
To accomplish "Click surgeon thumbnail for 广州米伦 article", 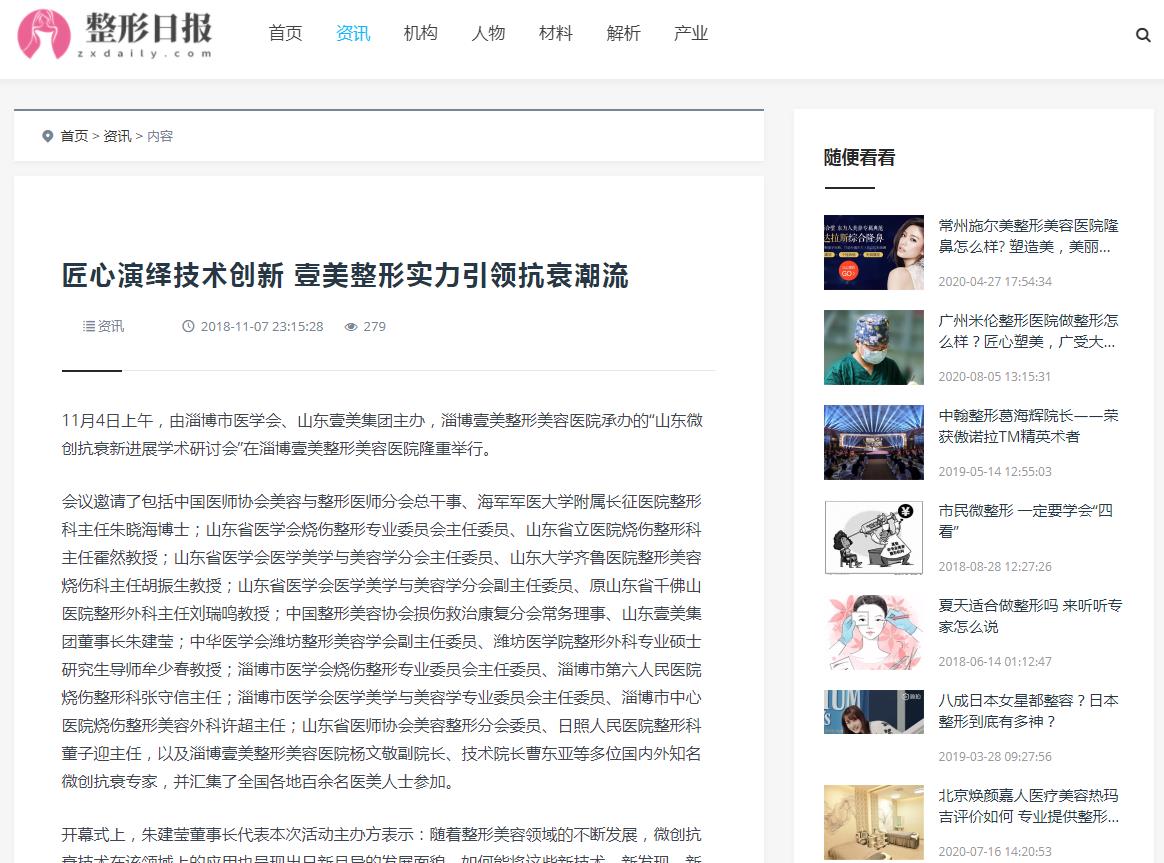I will (874, 347).
